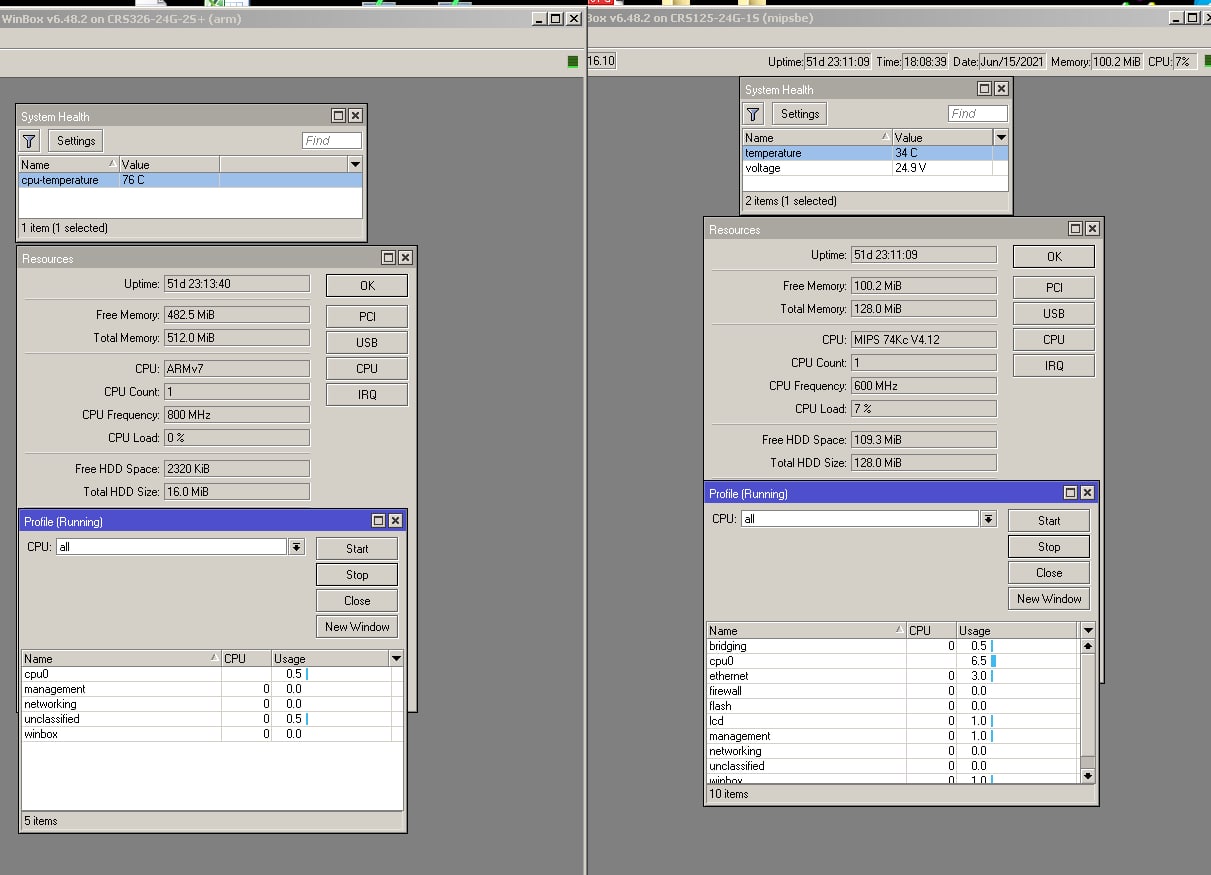Open Settings in left System Health window
1211x875 pixels.
point(76,141)
